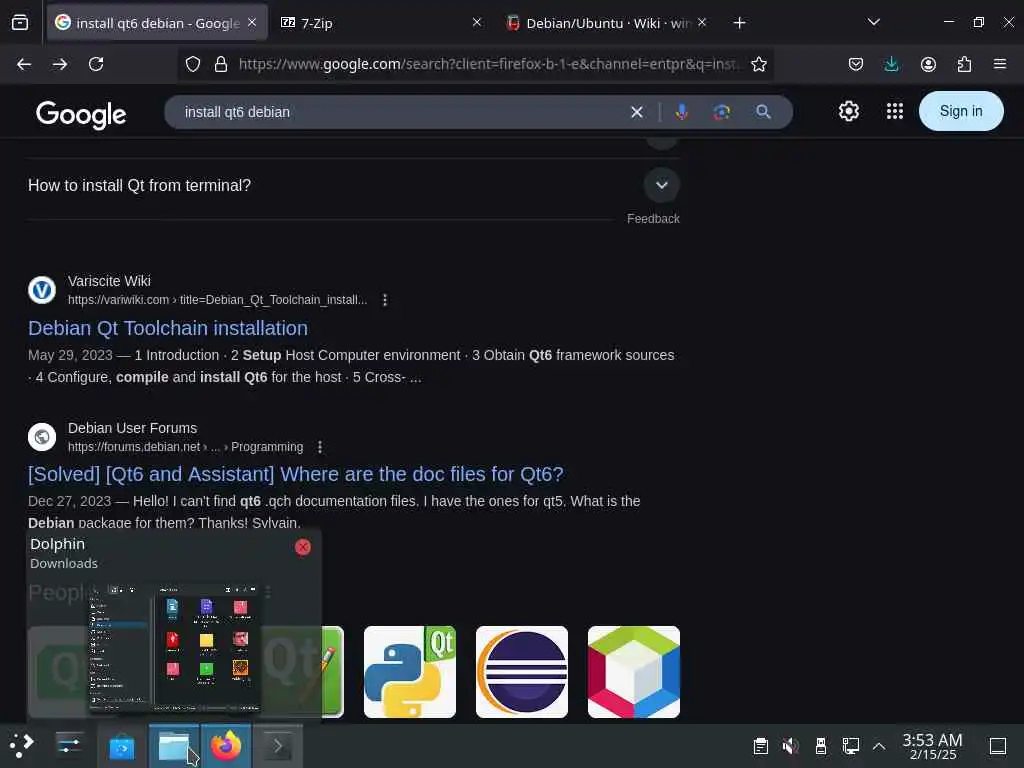Open Firefox account menu

(928, 64)
